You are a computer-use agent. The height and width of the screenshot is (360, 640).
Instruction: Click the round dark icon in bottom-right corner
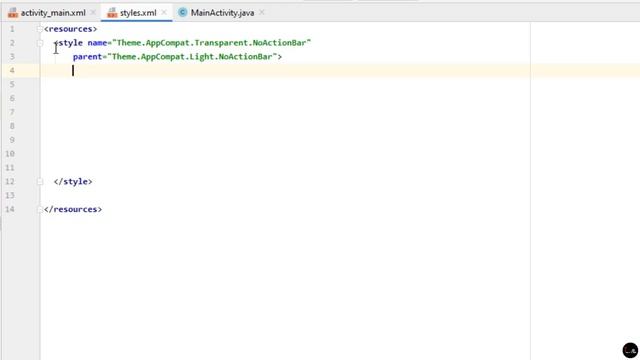pos(630,351)
